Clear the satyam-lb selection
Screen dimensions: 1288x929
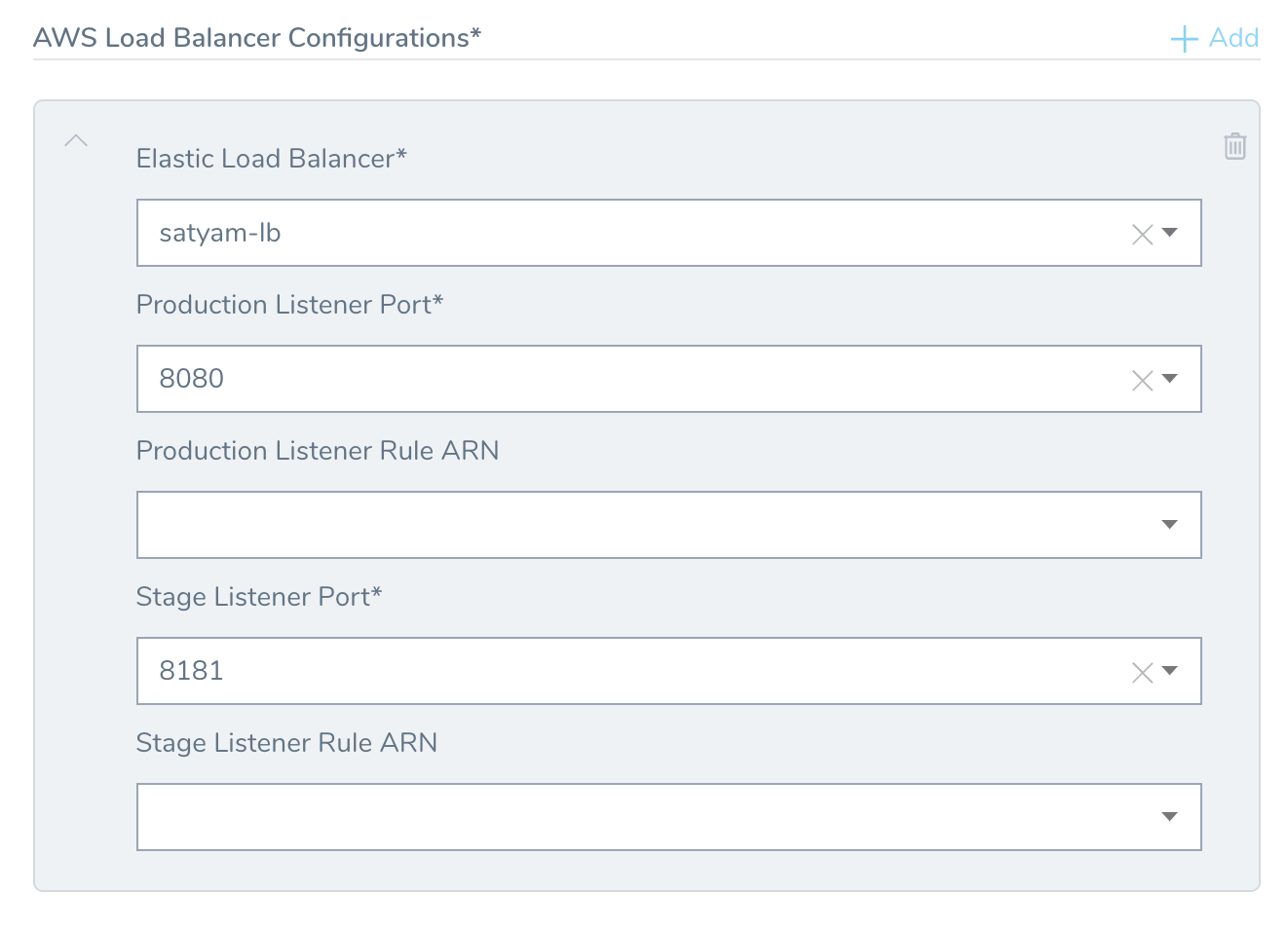point(1143,234)
